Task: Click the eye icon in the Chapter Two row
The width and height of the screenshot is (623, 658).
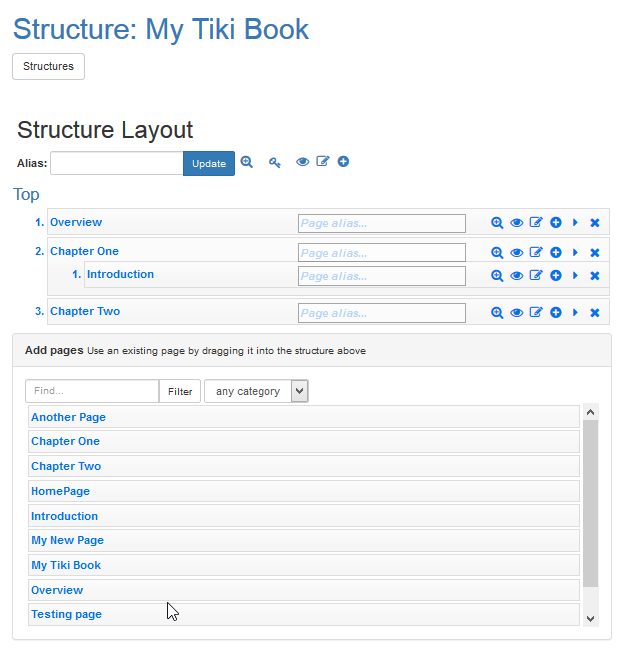Action: click(517, 313)
